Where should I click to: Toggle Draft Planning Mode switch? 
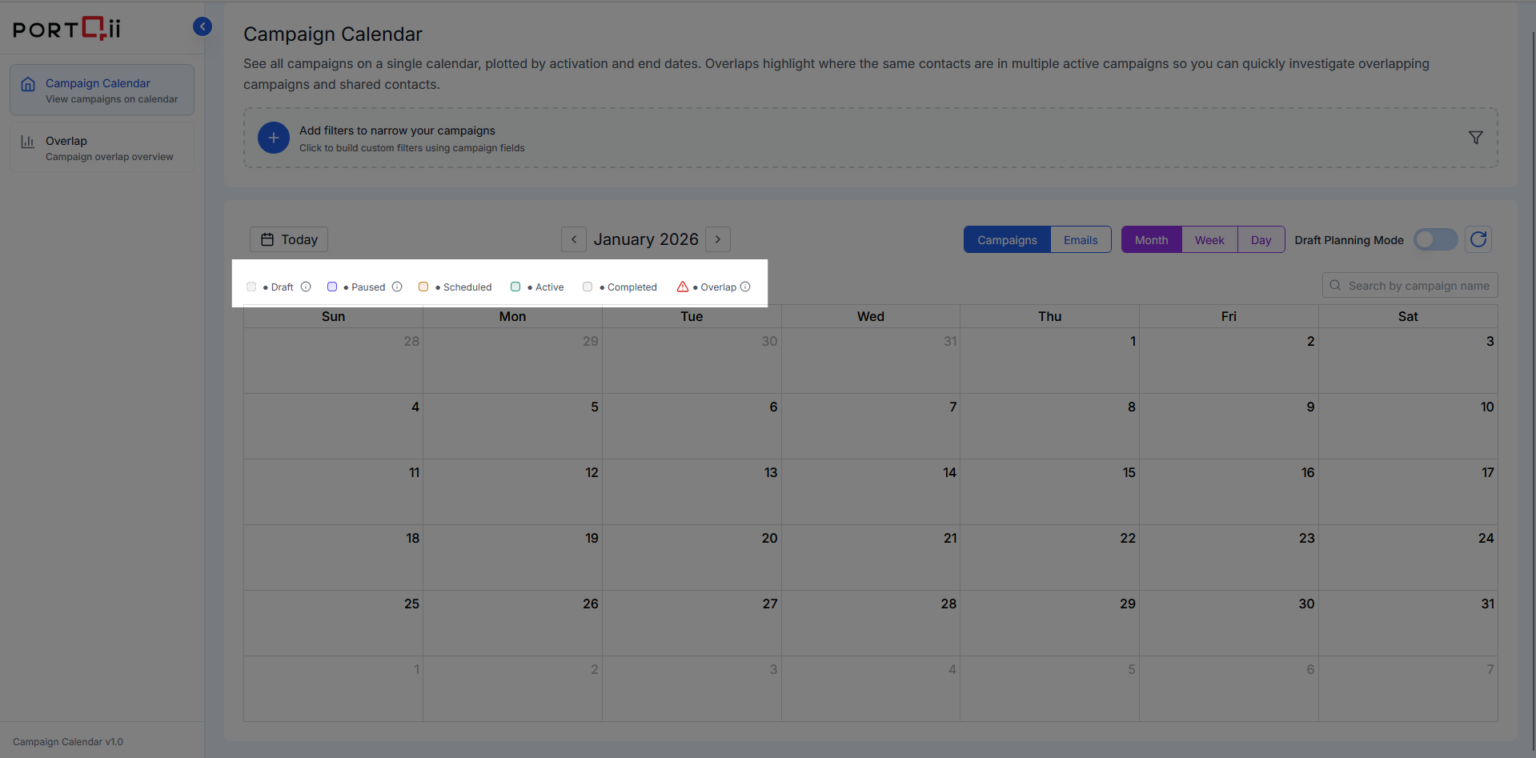[1434, 240]
